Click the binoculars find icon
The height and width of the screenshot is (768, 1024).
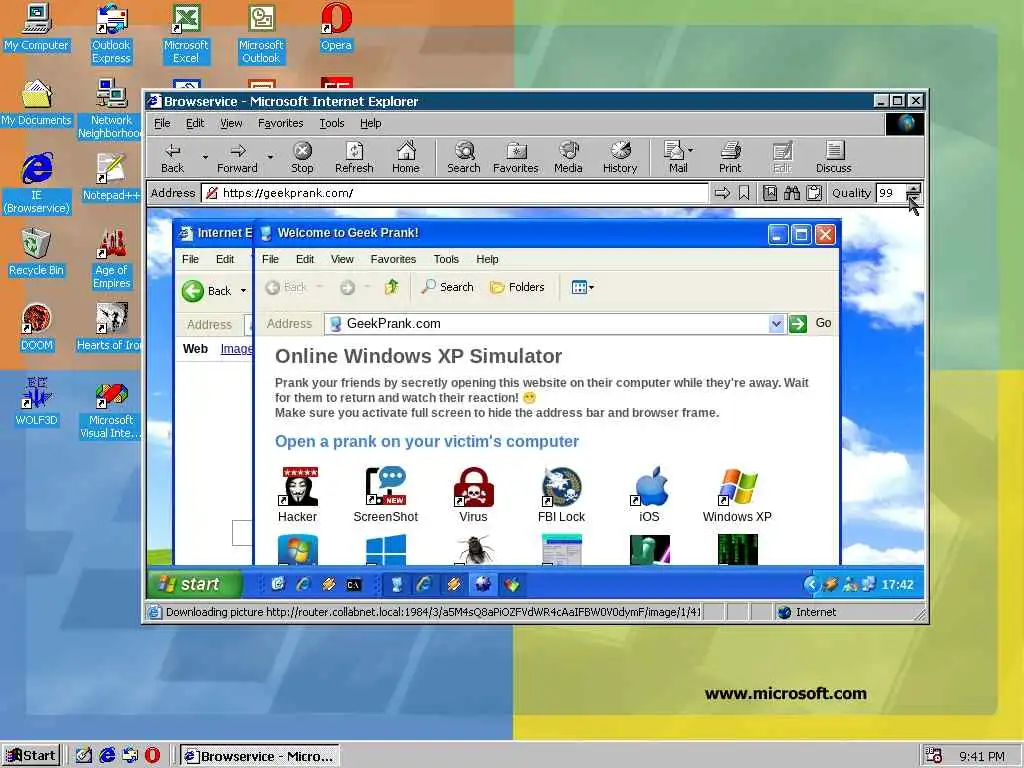tap(792, 193)
